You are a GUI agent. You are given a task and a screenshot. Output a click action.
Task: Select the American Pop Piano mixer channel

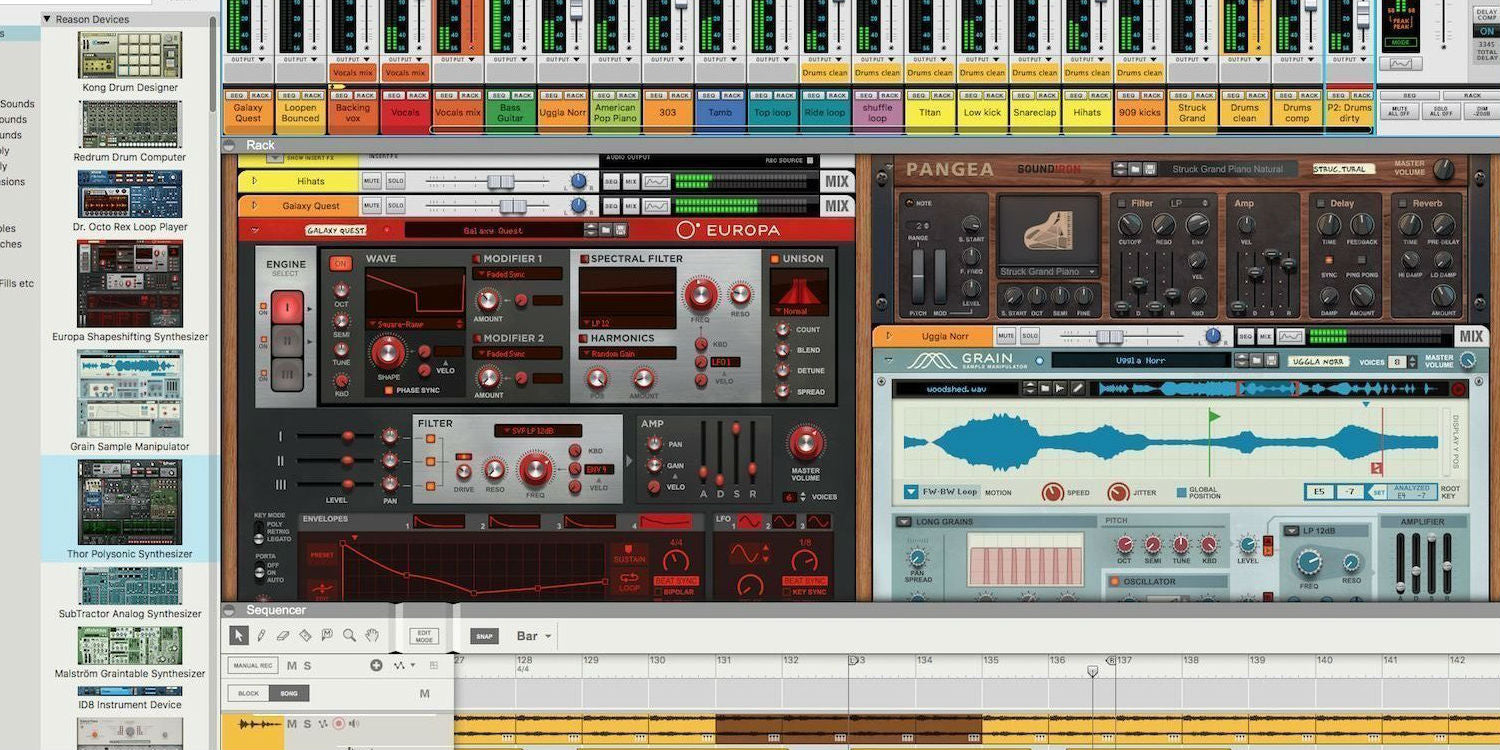coord(615,113)
